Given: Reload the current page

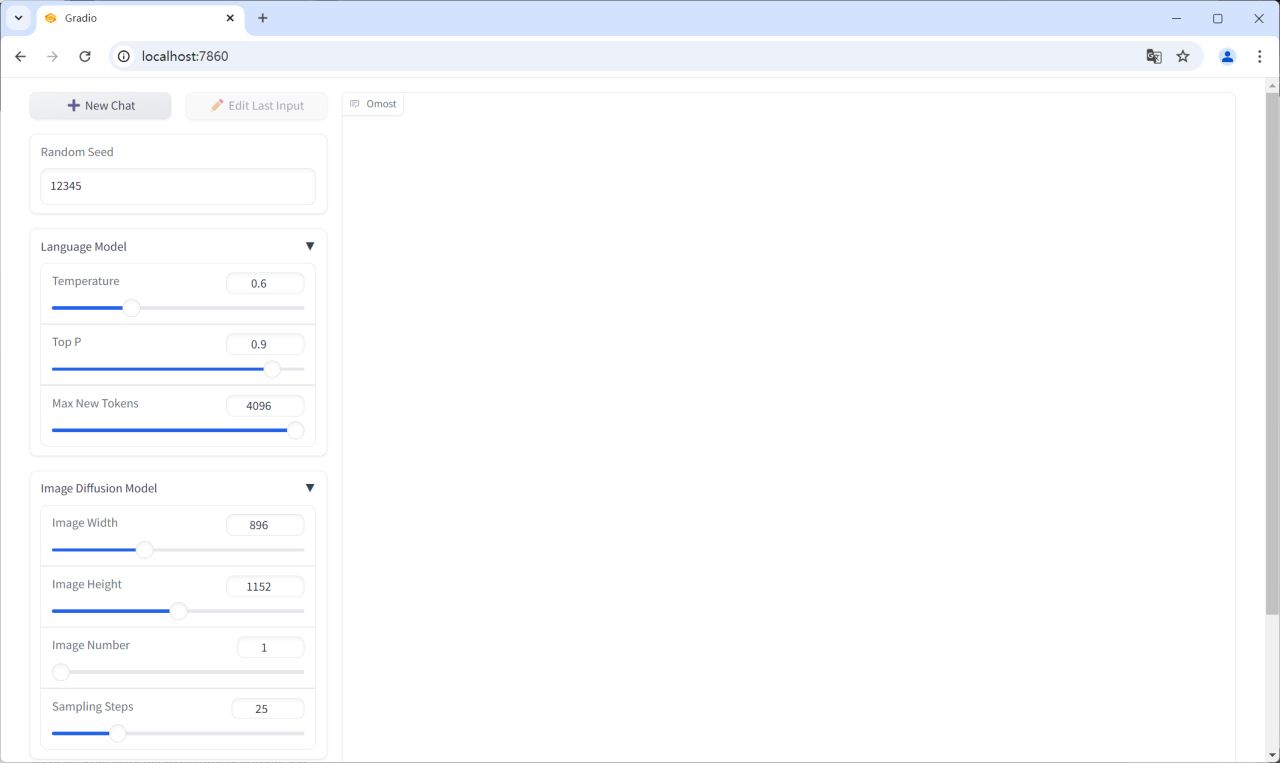Looking at the screenshot, I should click(x=85, y=57).
